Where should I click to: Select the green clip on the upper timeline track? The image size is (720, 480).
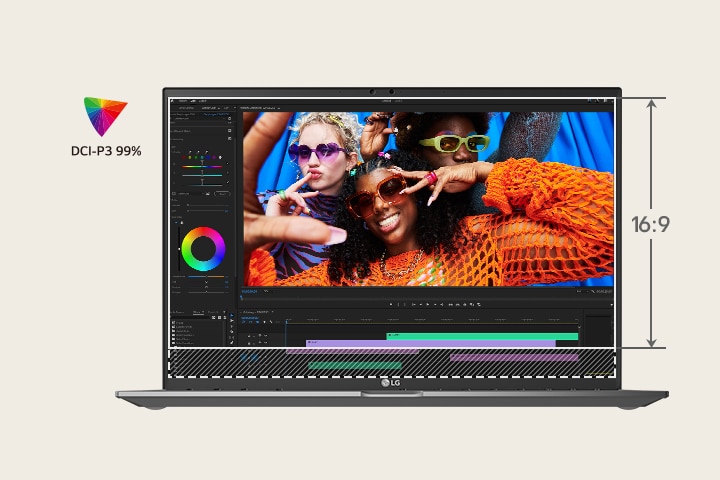(x=482, y=336)
